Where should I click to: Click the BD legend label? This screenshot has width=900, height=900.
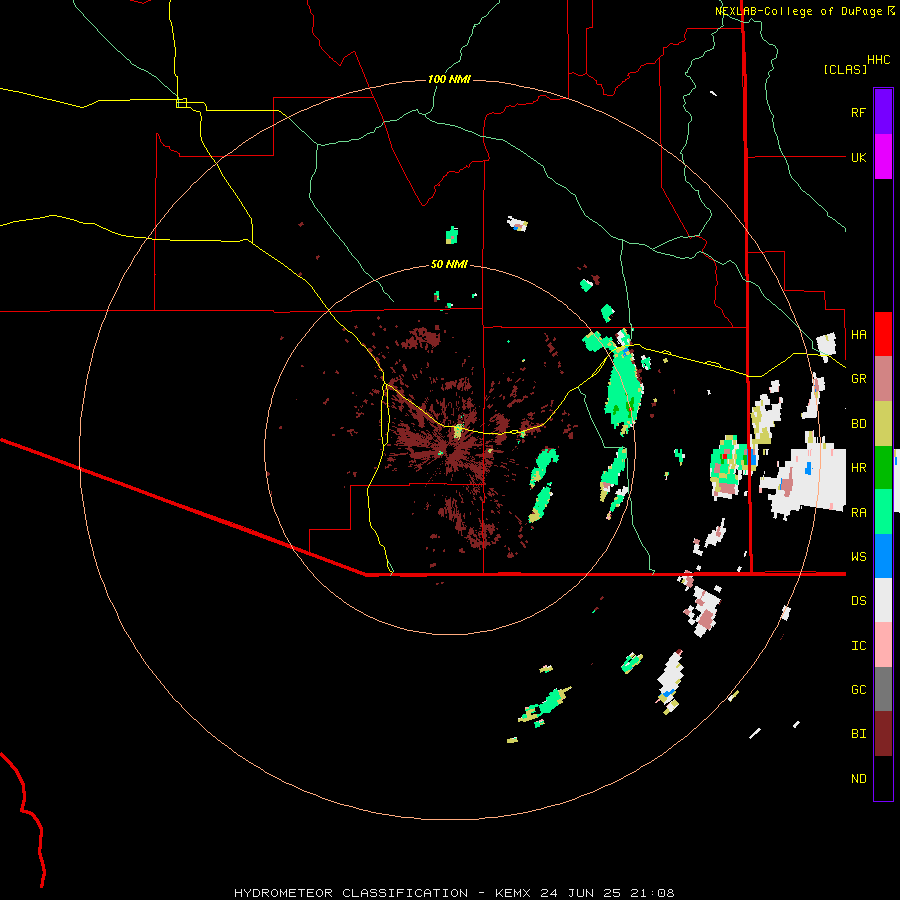pyautogui.click(x=858, y=423)
